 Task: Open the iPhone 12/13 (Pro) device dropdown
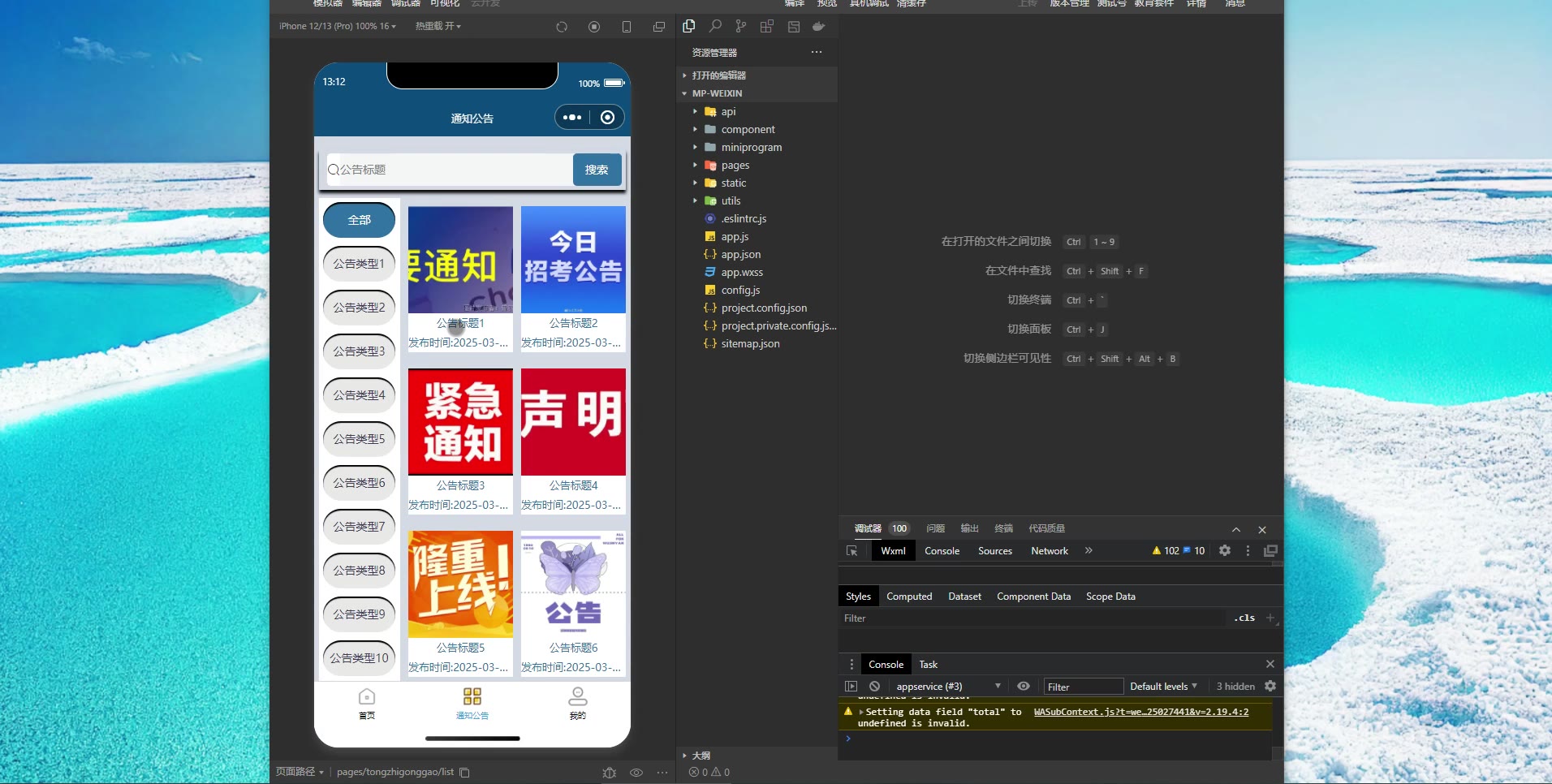(x=338, y=27)
